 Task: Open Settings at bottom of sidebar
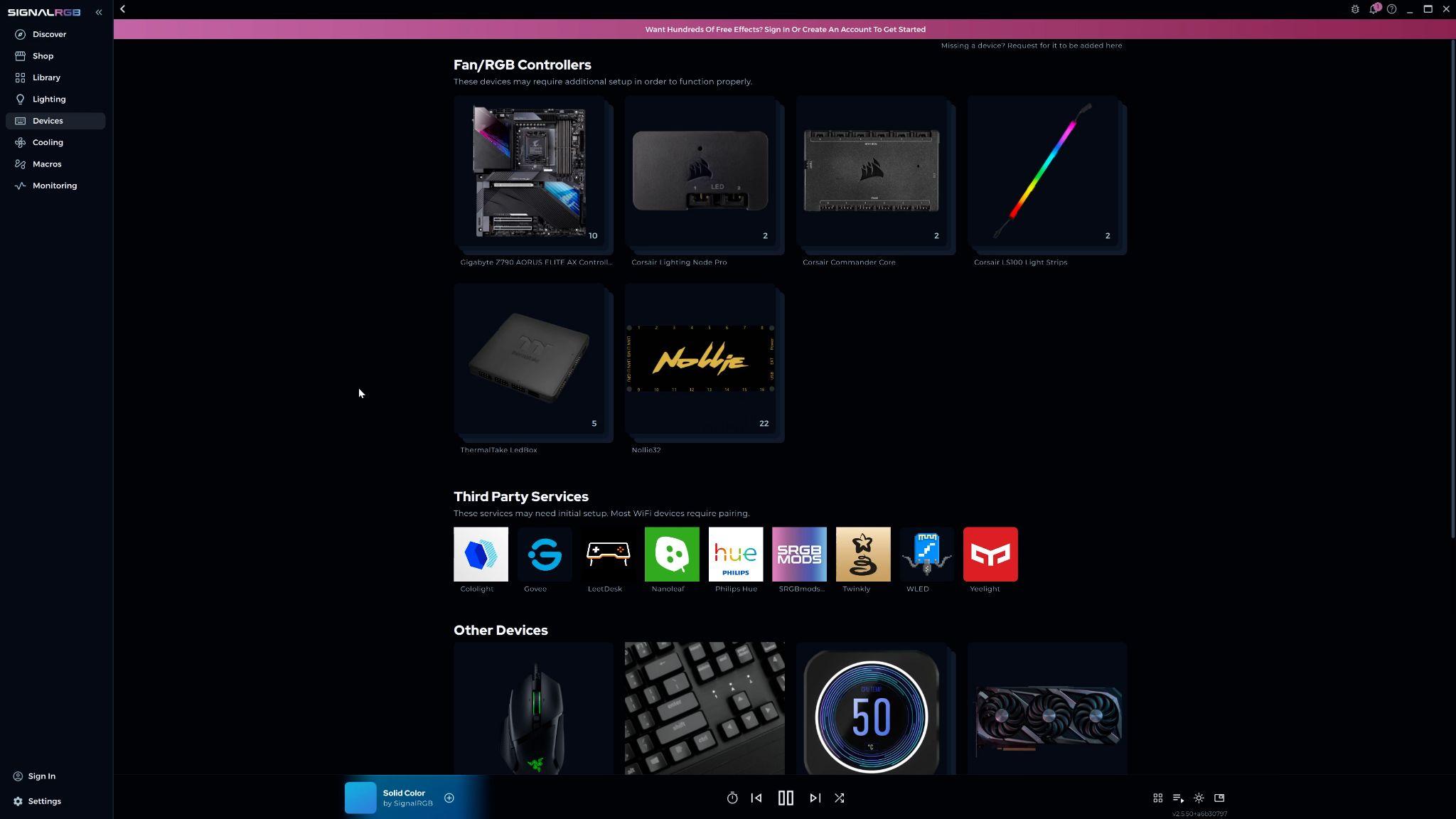(x=37, y=801)
